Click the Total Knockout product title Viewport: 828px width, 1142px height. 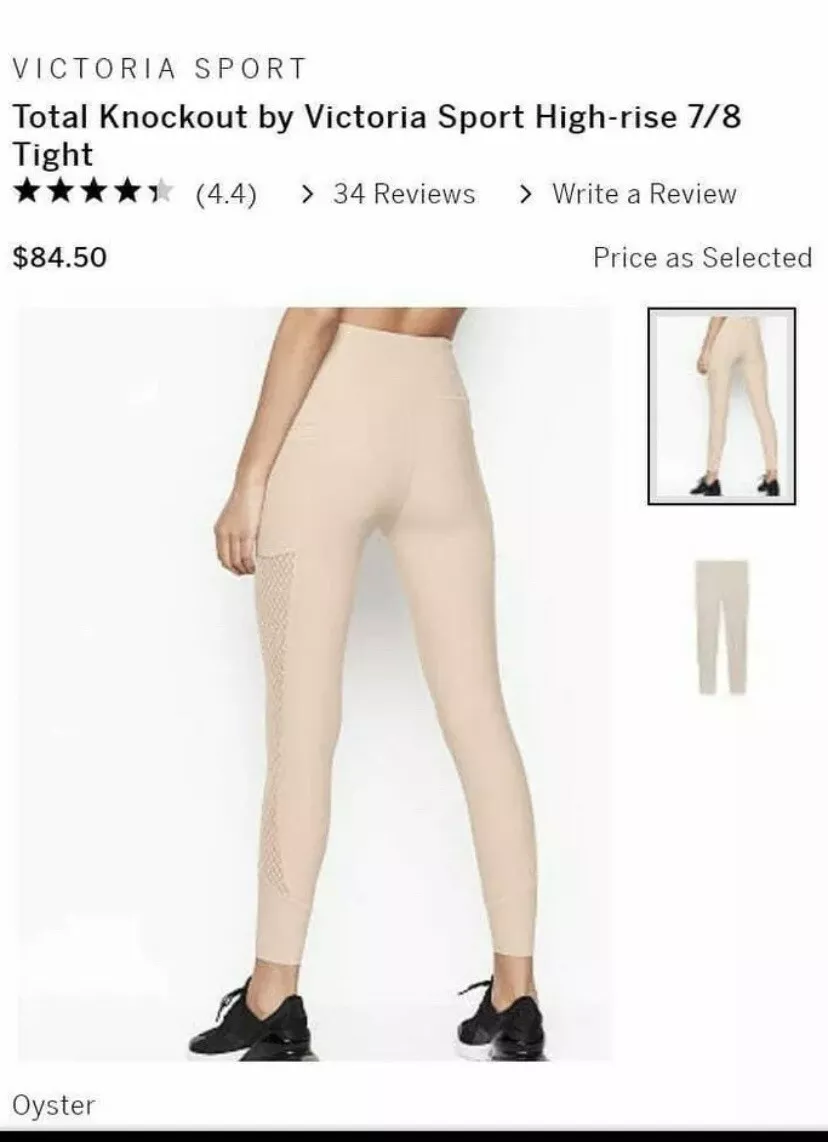click(x=376, y=135)
